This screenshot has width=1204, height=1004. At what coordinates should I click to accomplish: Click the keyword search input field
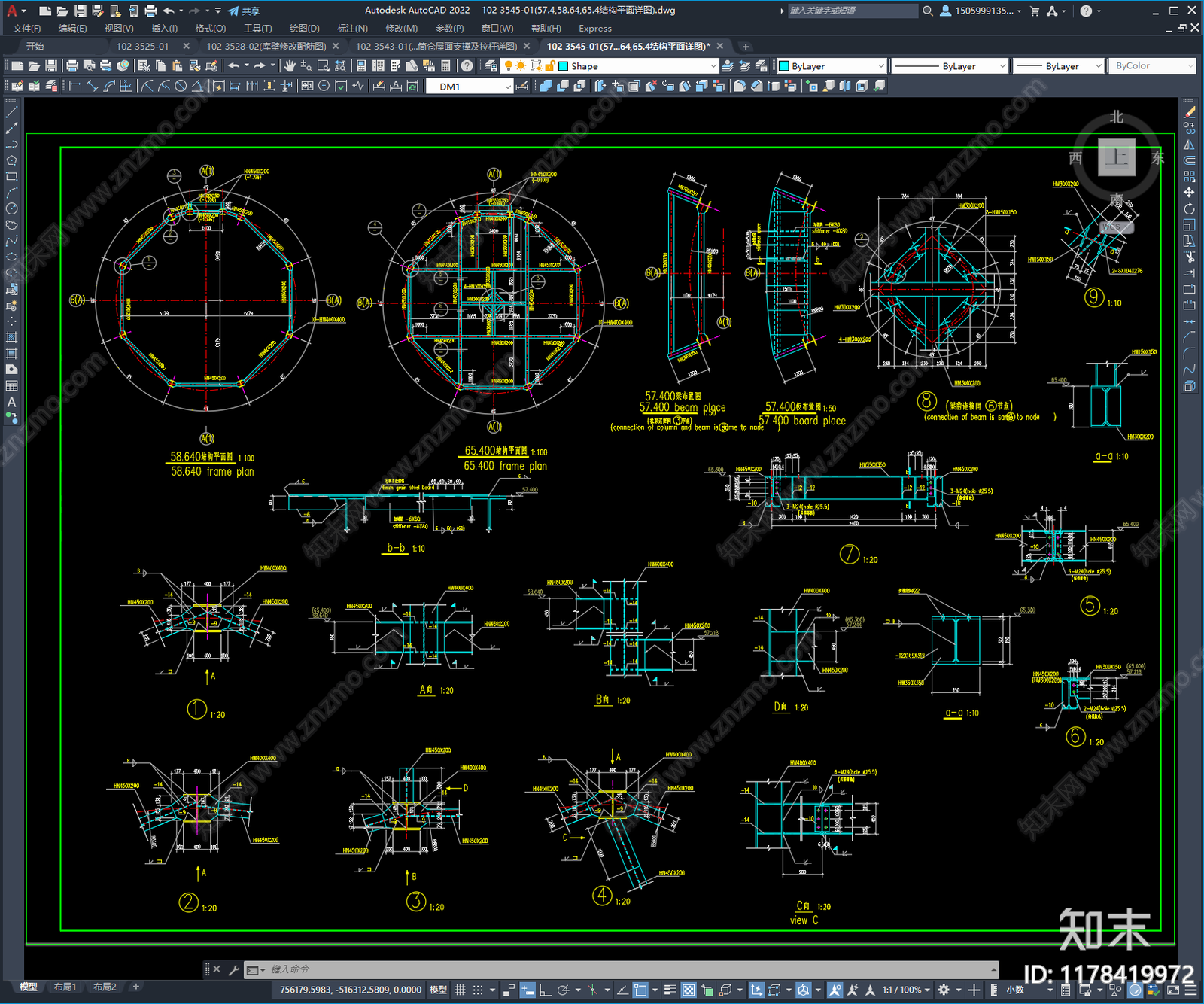click(x=852, y=11)
